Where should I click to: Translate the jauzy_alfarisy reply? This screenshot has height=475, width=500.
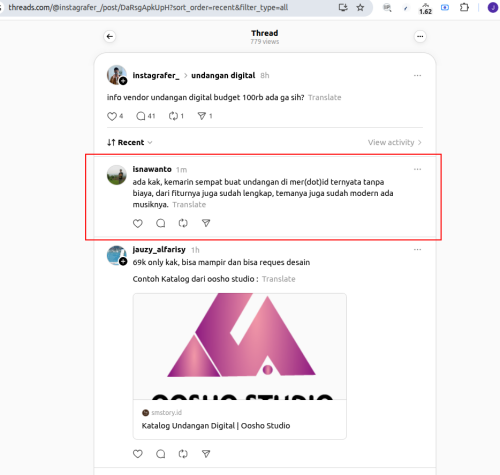[279, 279]
